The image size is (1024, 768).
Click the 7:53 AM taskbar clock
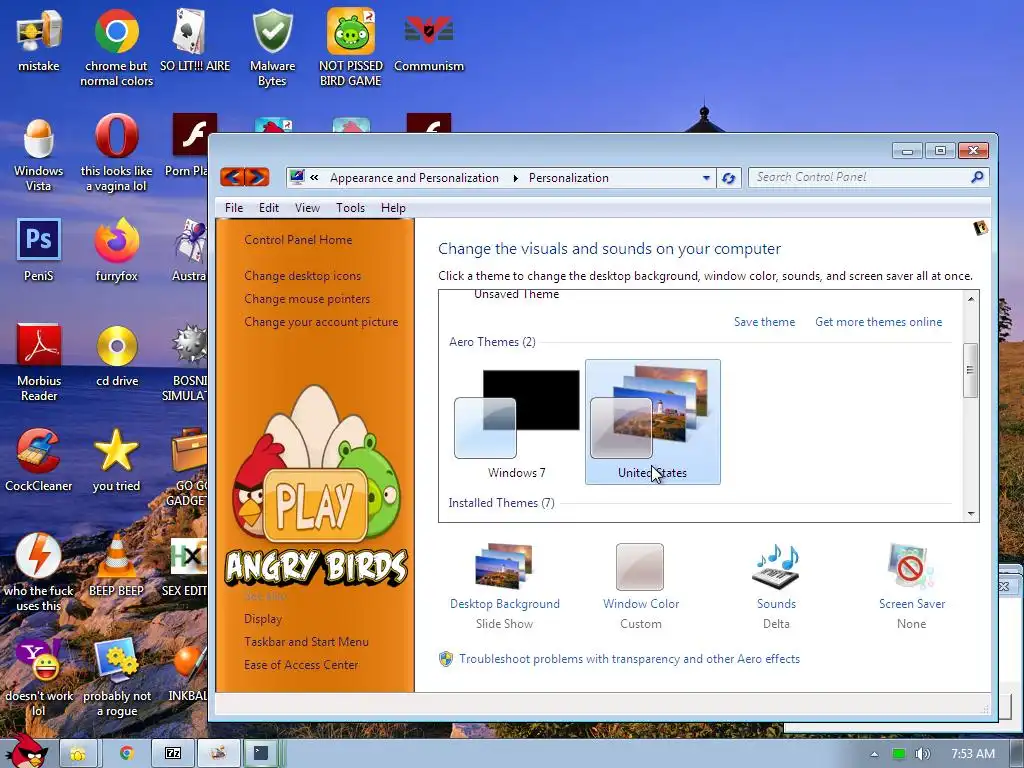(972, 754)
